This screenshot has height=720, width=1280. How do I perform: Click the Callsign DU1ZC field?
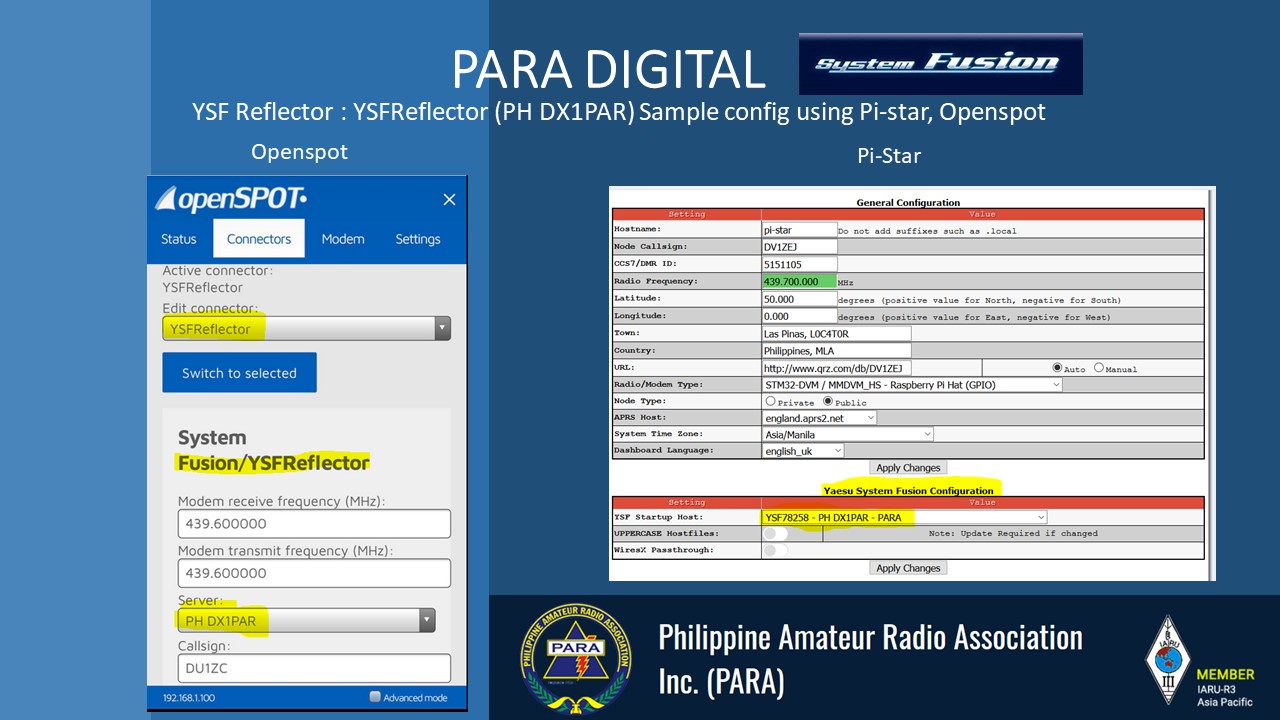coord(314,668)
